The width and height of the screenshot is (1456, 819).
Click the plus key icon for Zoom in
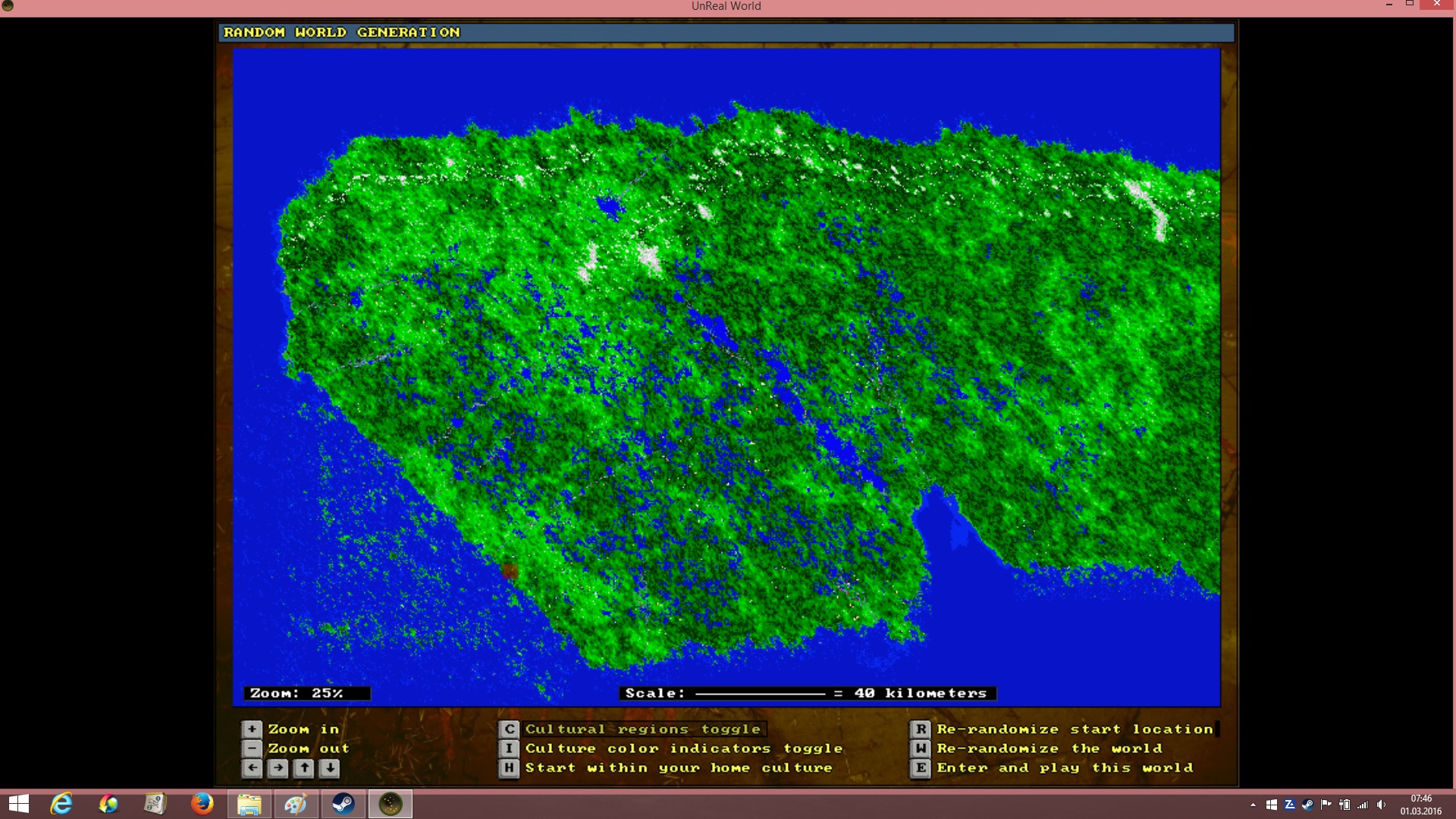click(x=252, y=729)
